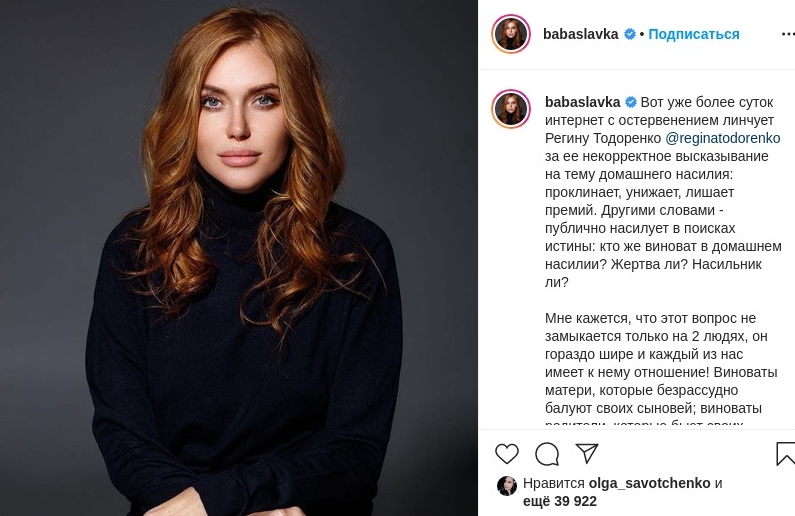View the ещё 39 922 likes list
795x516 pixels.
pos(560,501)
